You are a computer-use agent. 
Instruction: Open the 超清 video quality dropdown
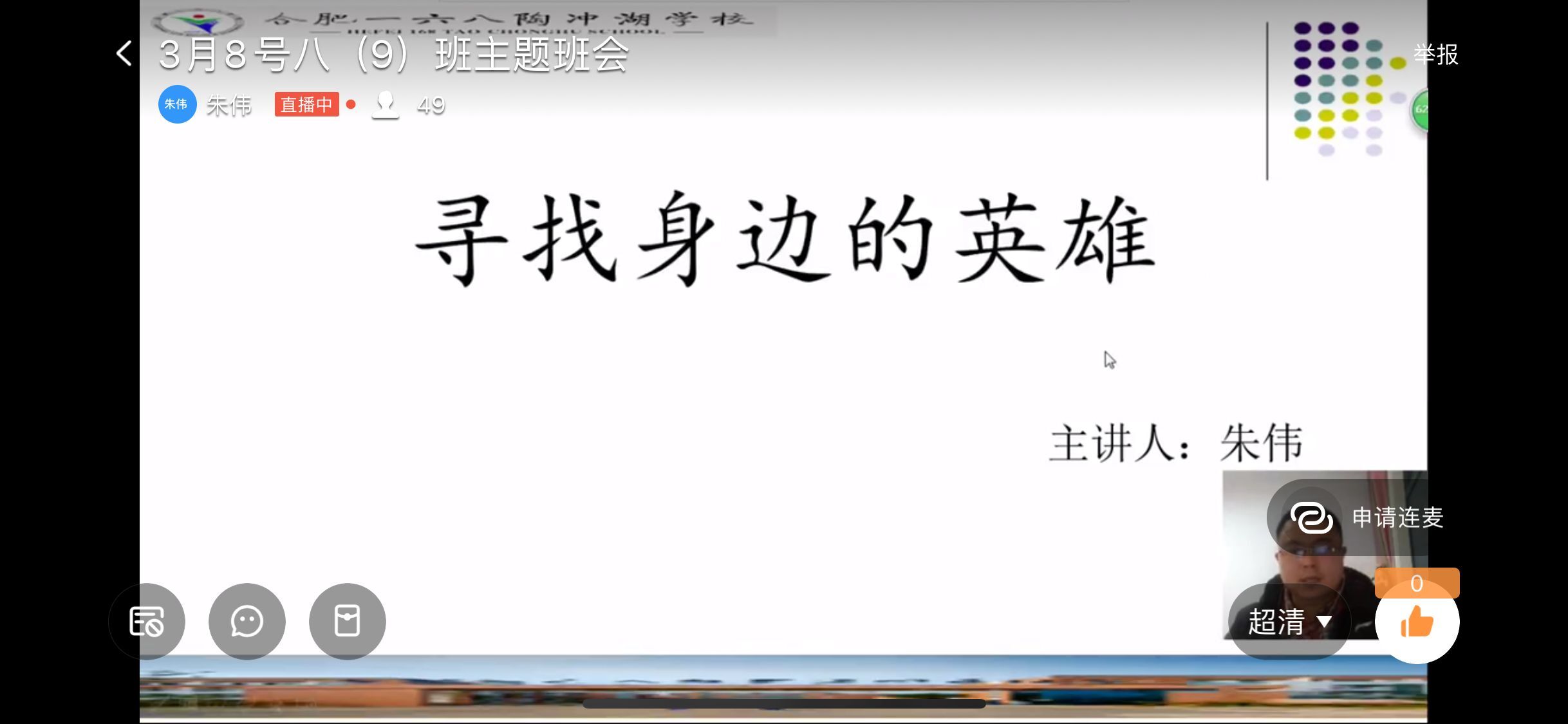click(x=1287, y=621)
